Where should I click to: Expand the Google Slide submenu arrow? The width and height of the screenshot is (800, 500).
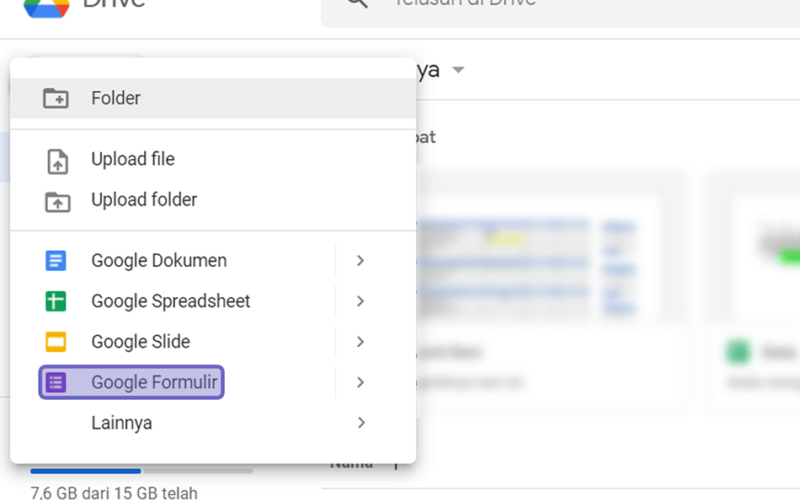tap(360, 342)
